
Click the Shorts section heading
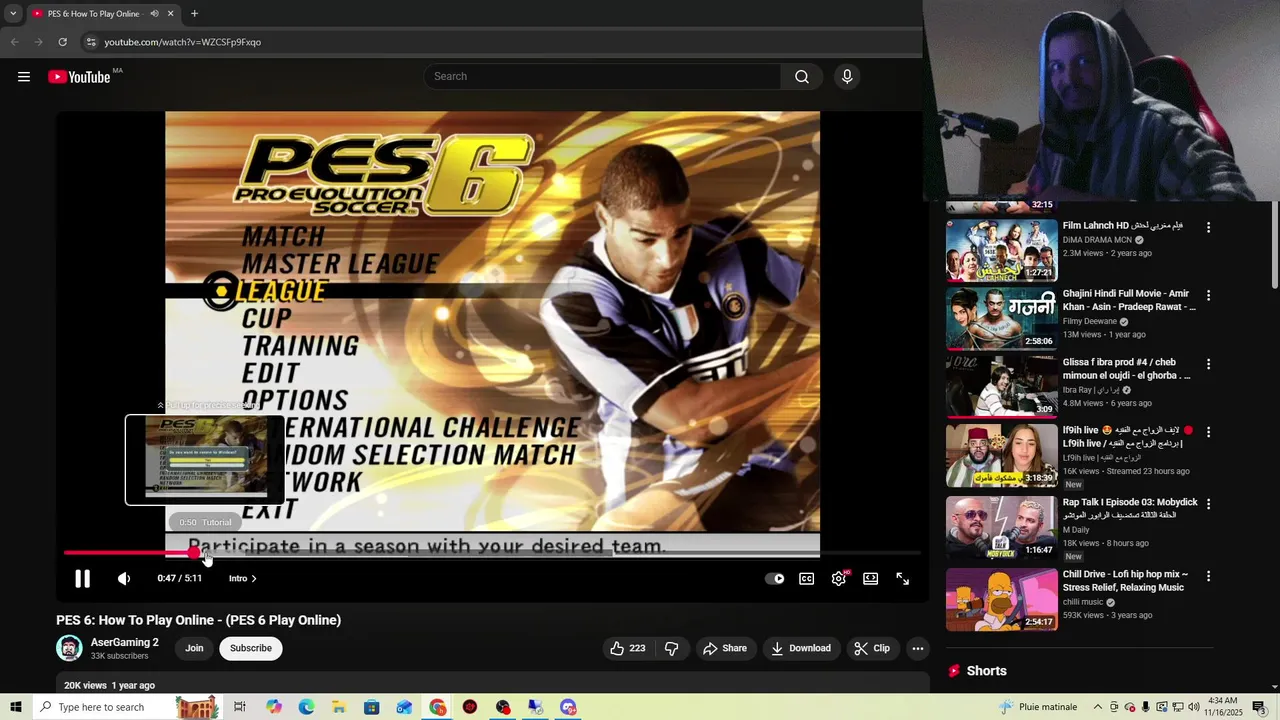(986, 671)
